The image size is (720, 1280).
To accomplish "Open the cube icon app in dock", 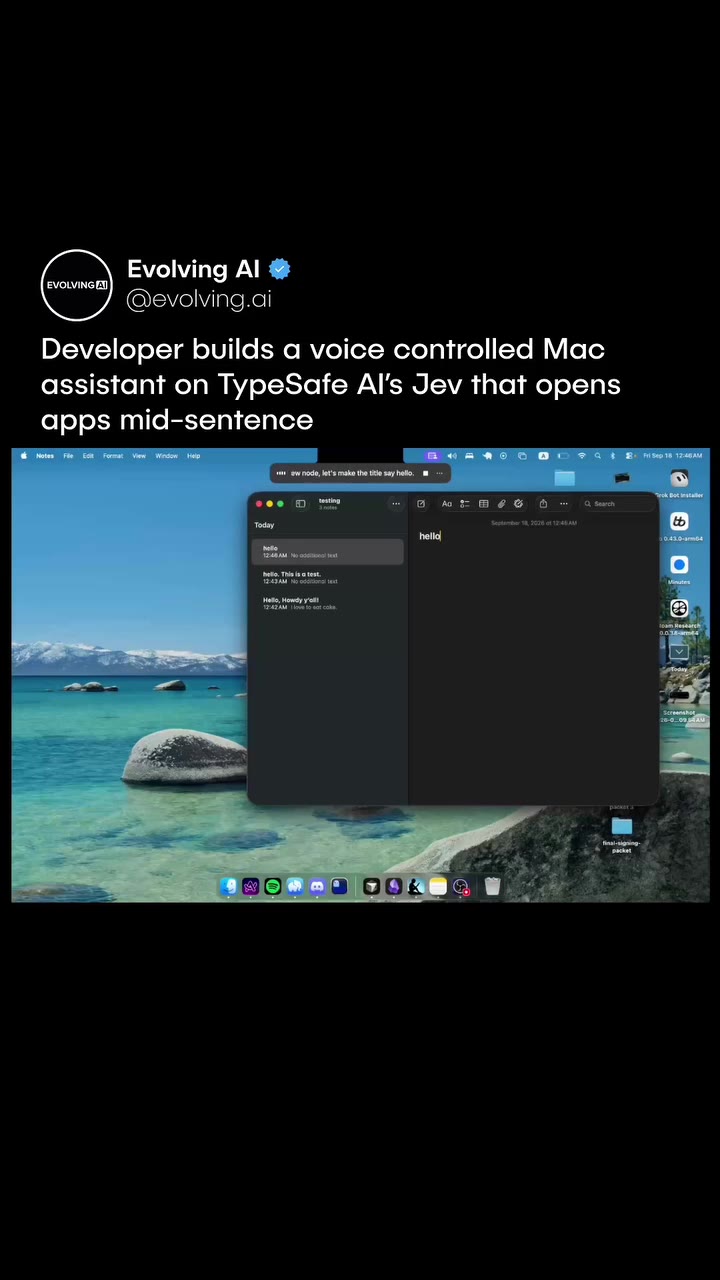I will (x=372, y=886).
